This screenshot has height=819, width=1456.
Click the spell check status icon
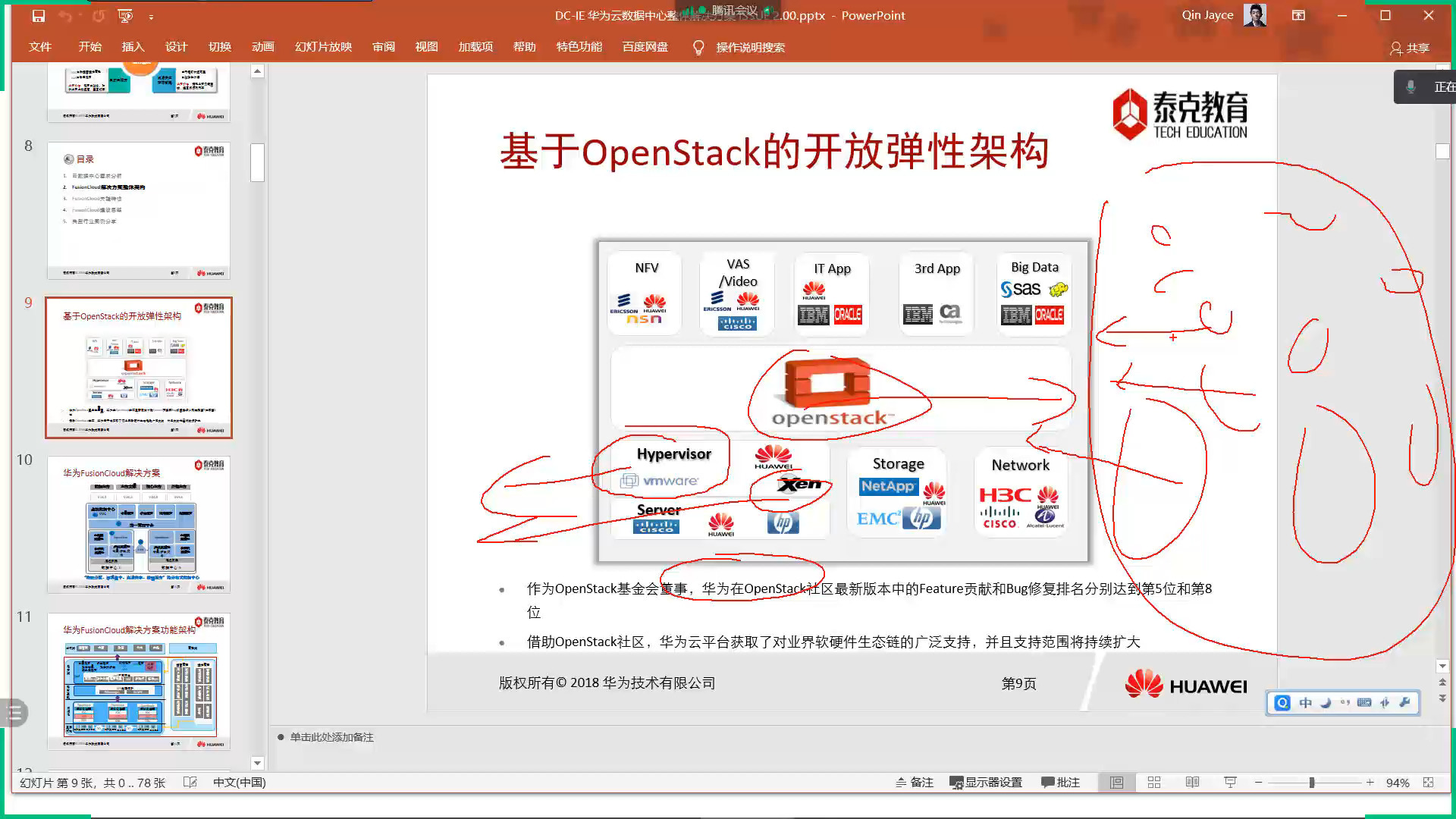[x=190, y=782]
